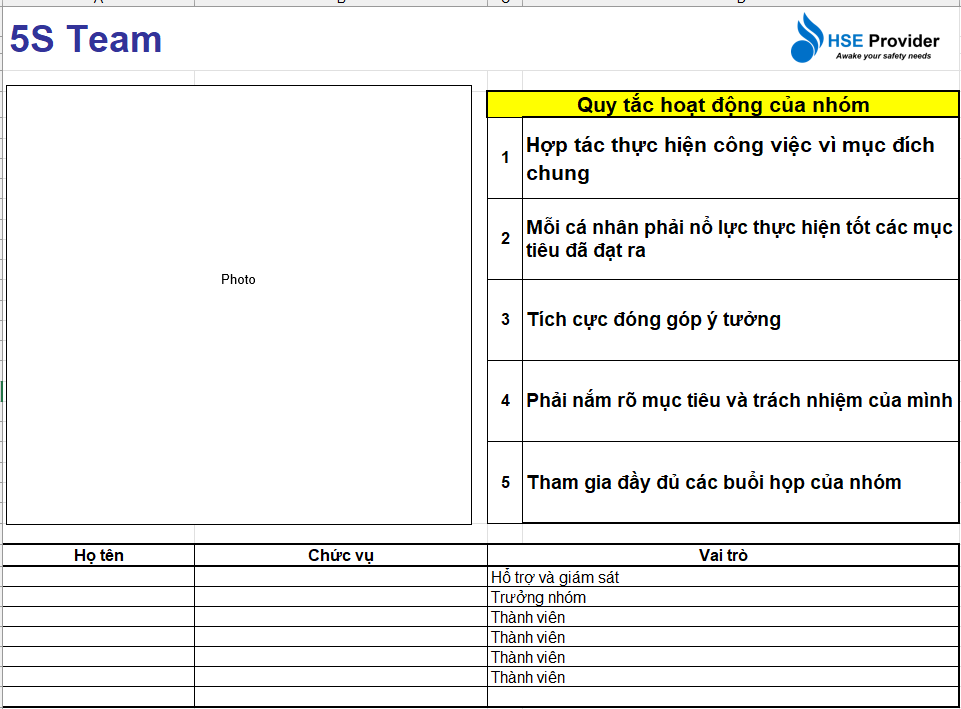This screenshot has width=961, height=709.
Task: Click the number 2 cell in rules list
Action: pos(505,239)
